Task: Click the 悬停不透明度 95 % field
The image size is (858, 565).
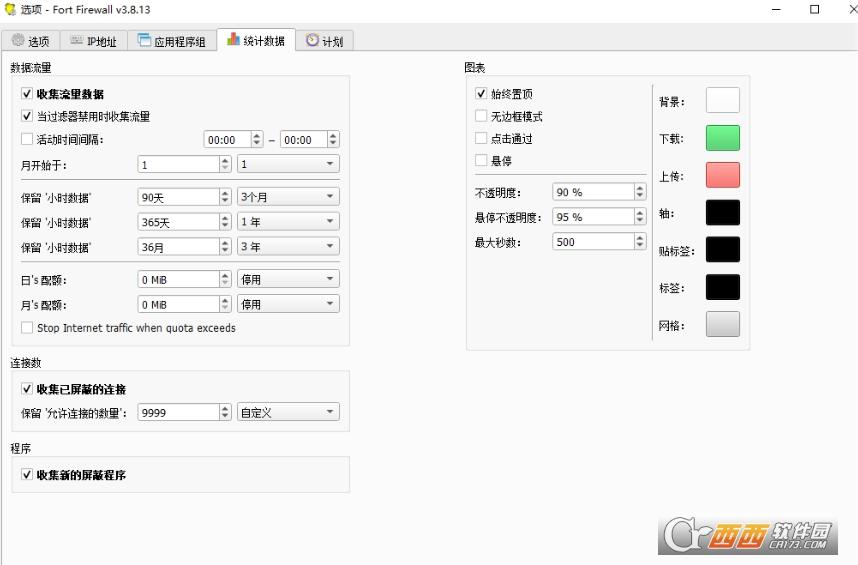Action: tap(593, 217)
